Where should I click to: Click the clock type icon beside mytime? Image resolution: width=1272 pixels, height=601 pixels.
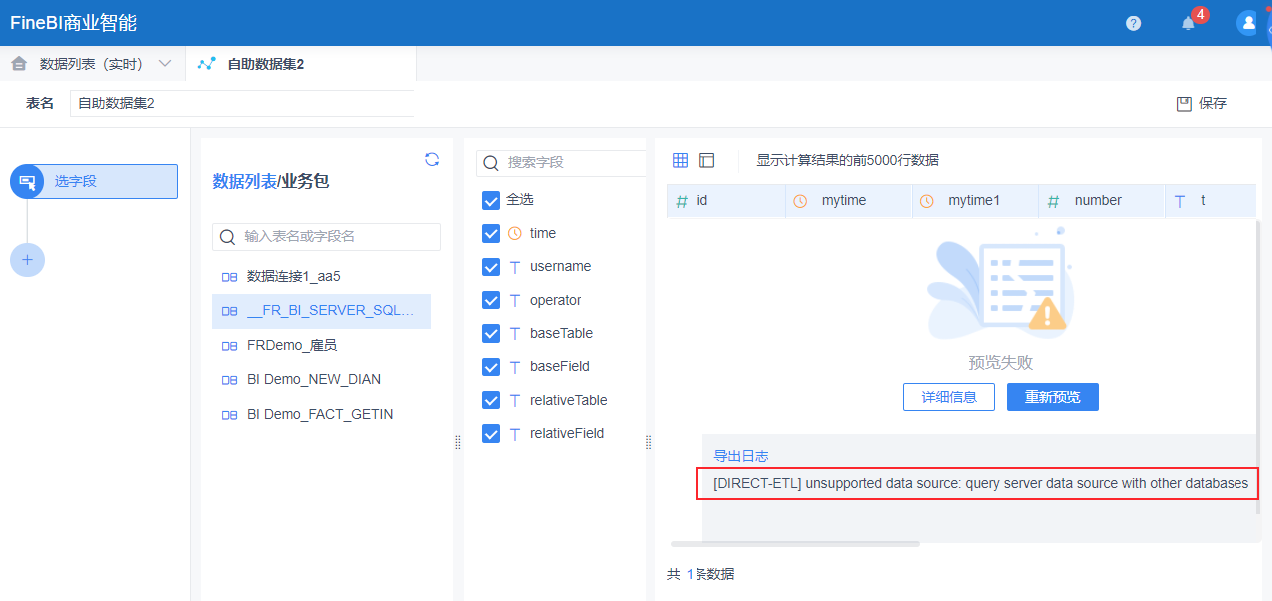pos(800,201)
